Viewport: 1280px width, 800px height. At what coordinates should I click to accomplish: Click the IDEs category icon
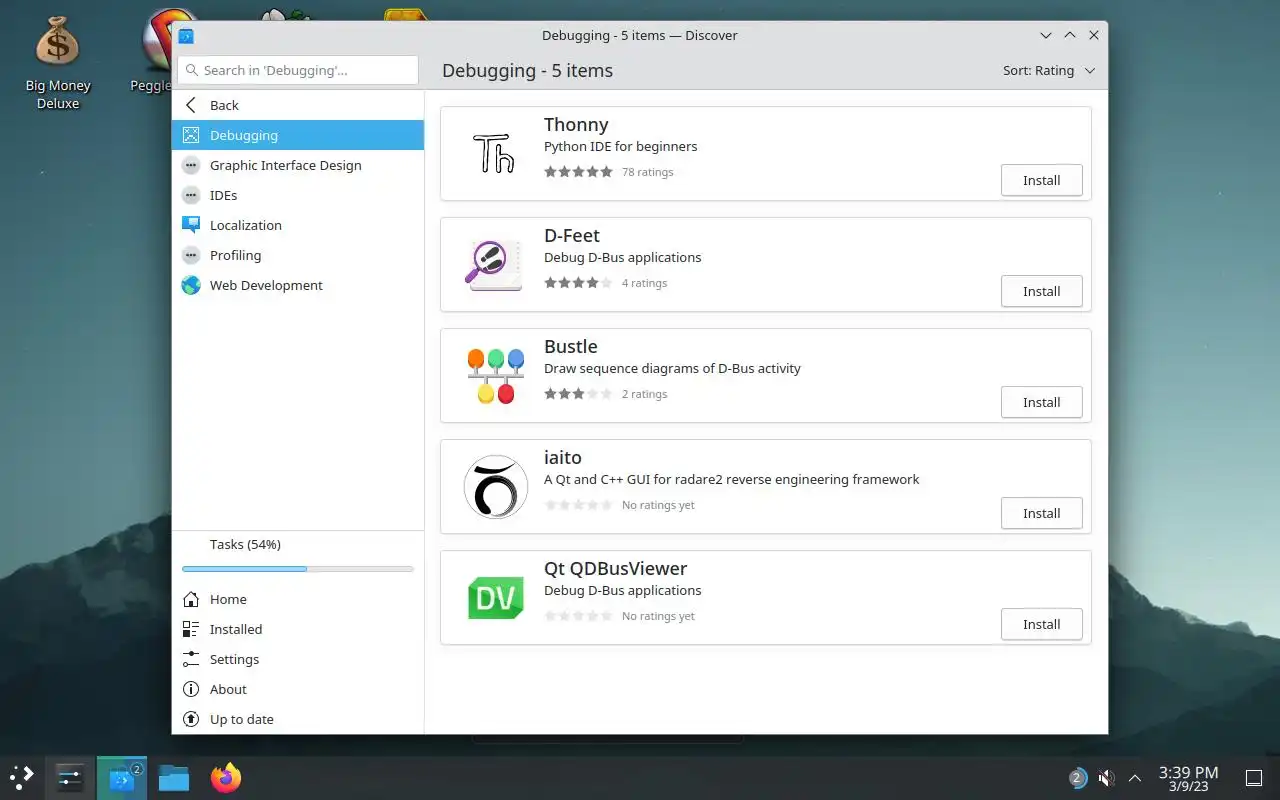coord(191,195)
